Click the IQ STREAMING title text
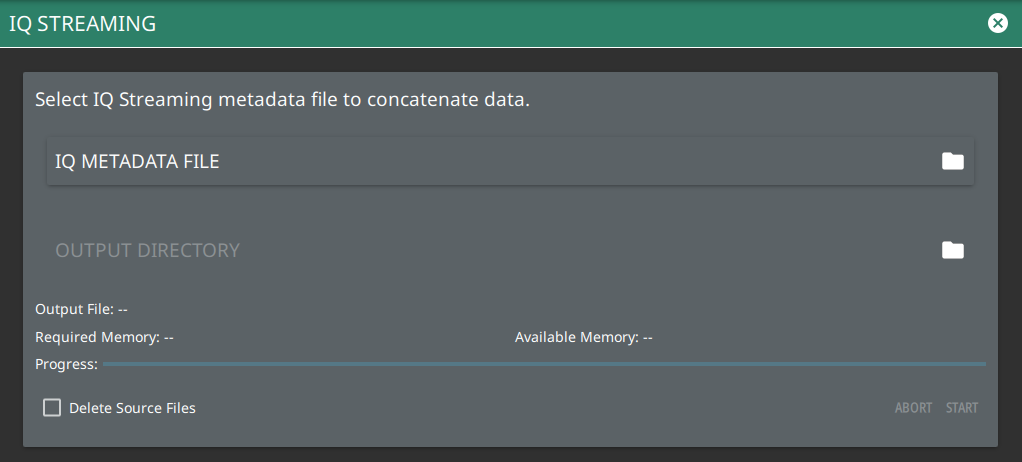 pyautogui.click(x=82, y=23)
